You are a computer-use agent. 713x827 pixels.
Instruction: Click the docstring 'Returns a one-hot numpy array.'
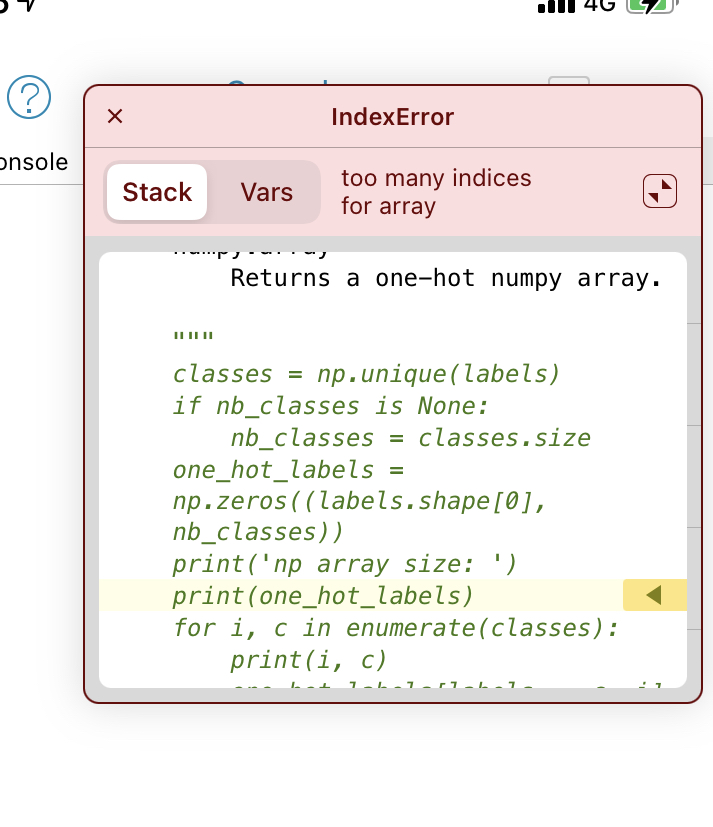446,278
